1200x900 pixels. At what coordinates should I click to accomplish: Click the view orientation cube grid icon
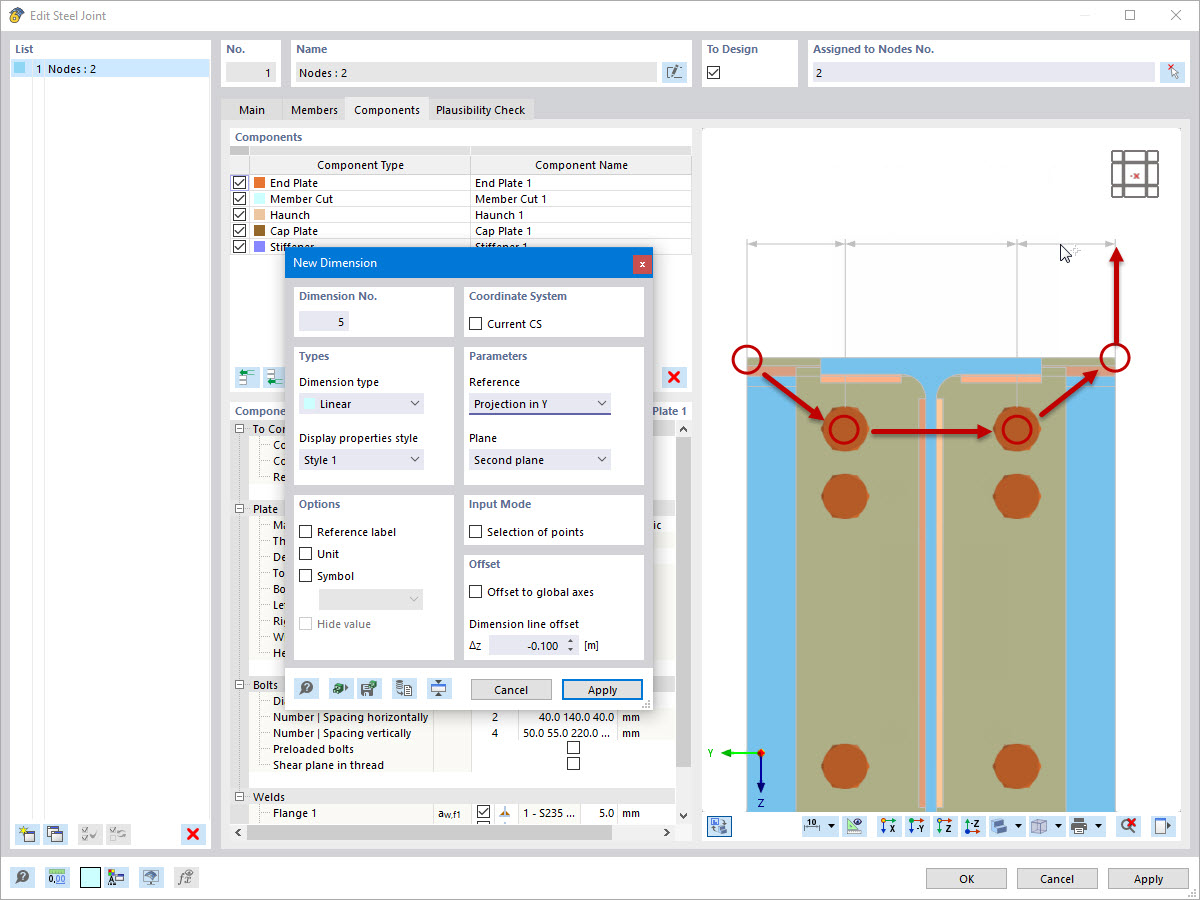coord(1135,174)
